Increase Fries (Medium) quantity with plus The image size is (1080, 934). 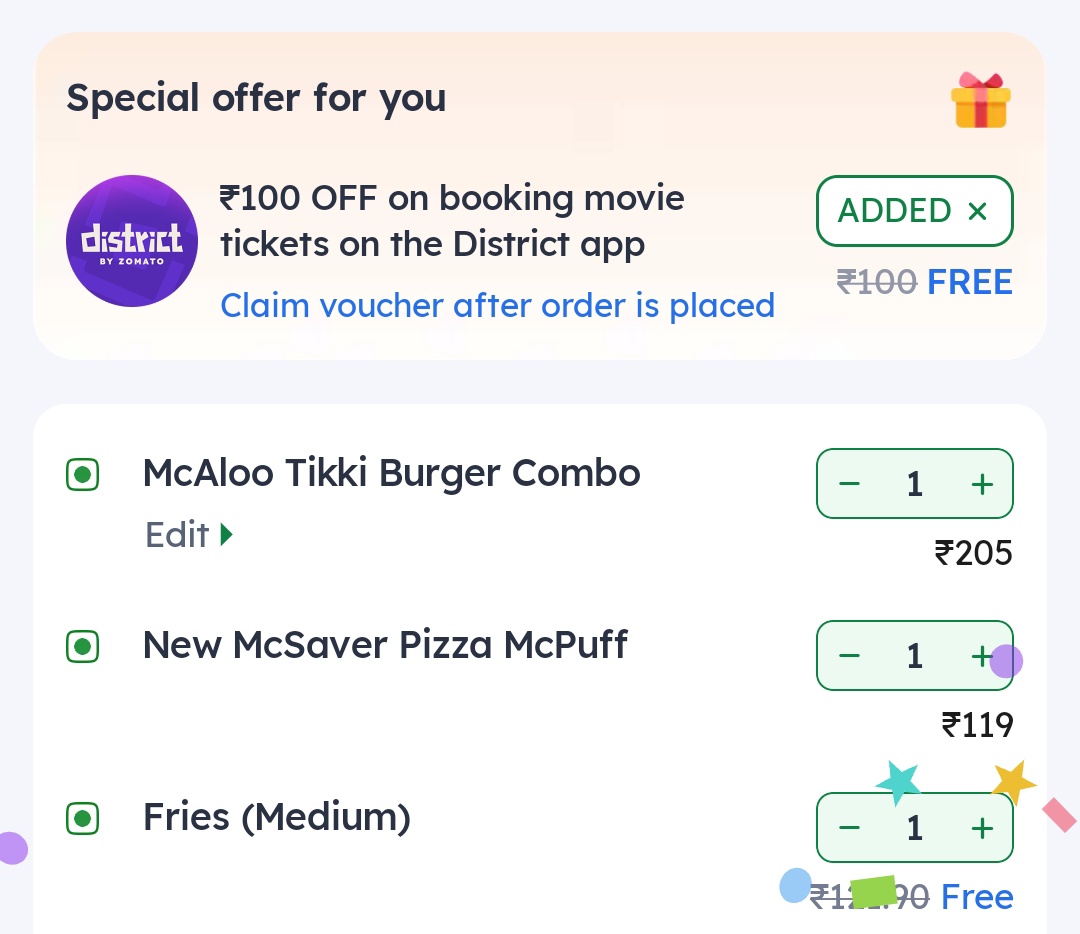982,828
